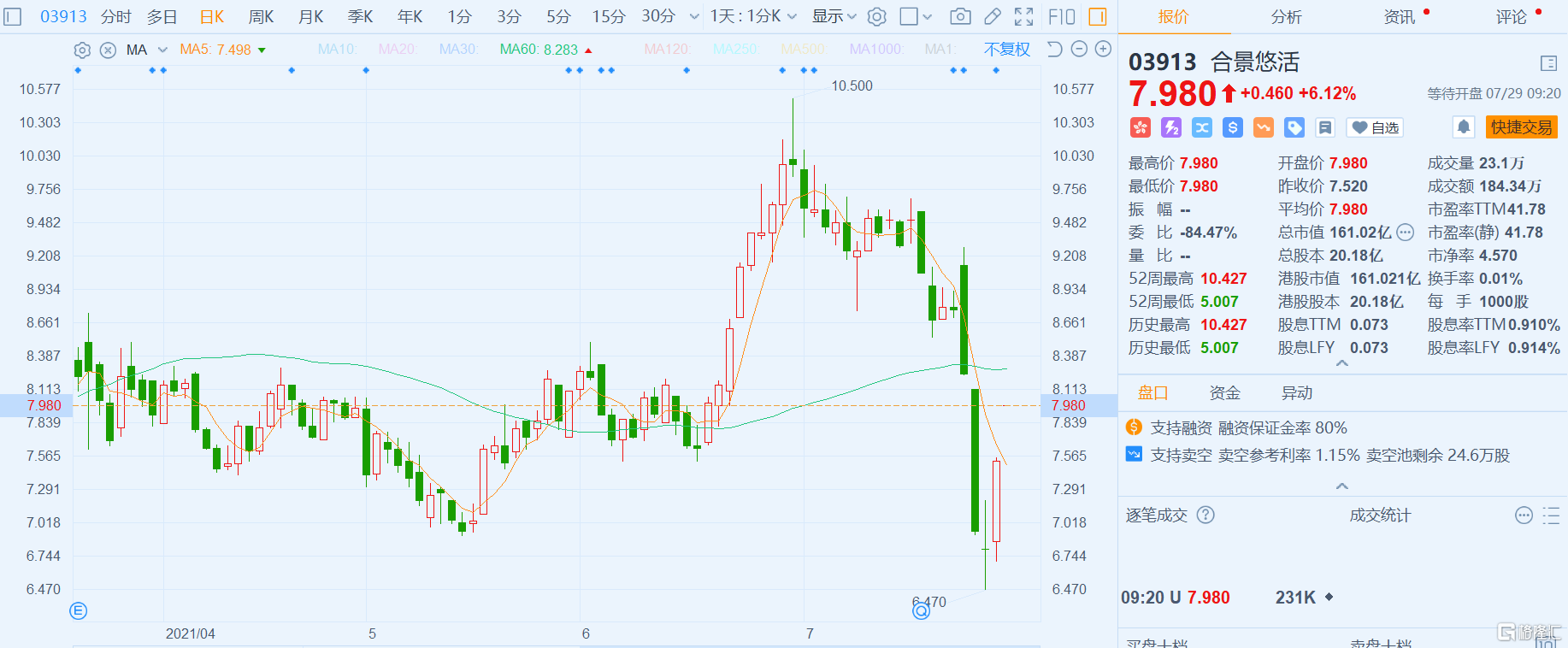1568x648 pixels.
Task: Click the Hong Kong market flag icon
Action: (1141, 127)
